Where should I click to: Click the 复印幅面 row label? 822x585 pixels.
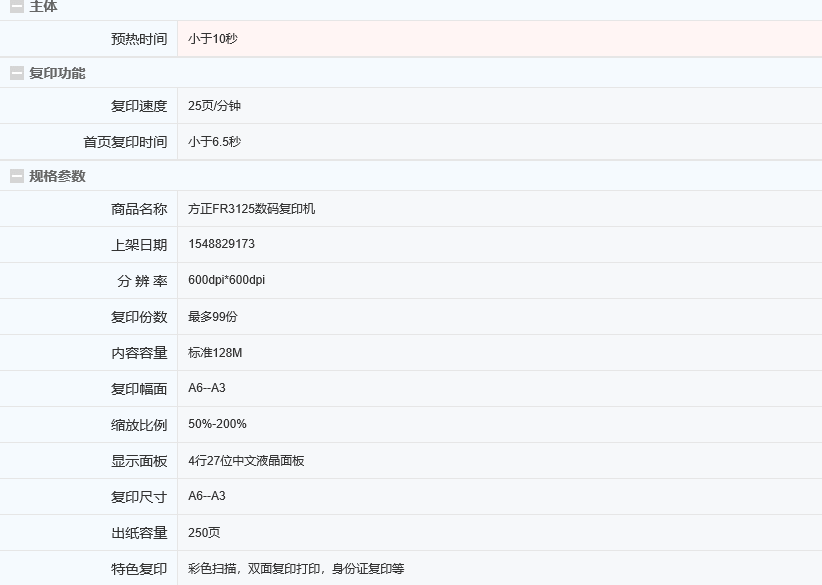coord(139,389)
